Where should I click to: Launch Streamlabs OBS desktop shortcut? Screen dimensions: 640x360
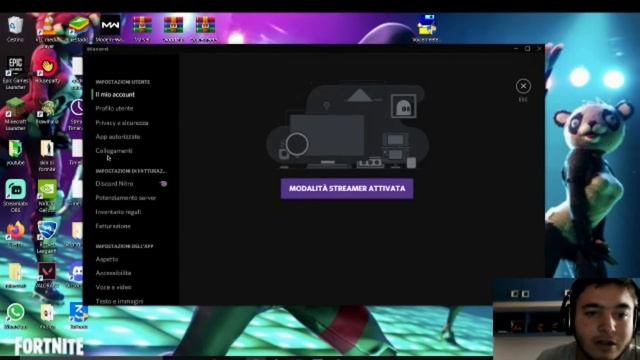tap(15, 196)
